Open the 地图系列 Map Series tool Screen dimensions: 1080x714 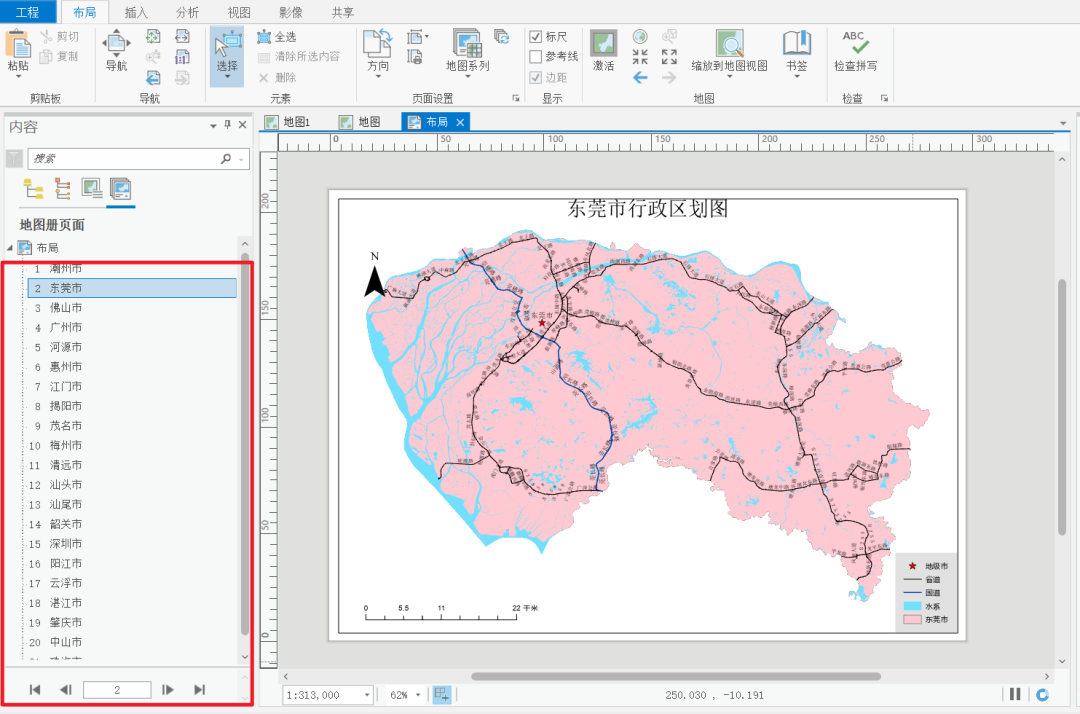click(x=466, y=48)
